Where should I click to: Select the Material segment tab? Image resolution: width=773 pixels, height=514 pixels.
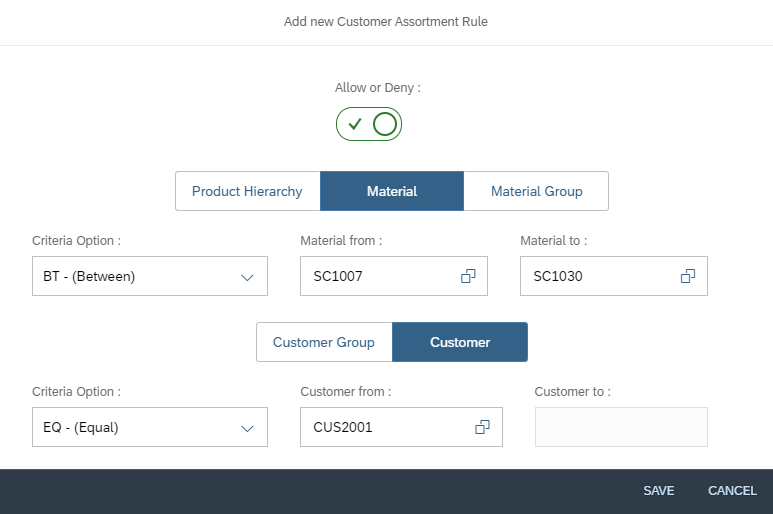392,191
